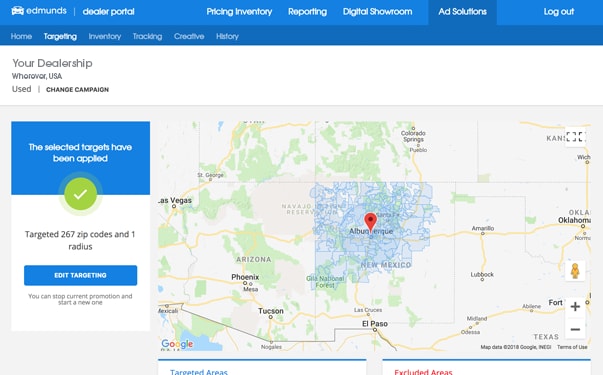Click the green checkmark success icon

[x=80, y=194]
